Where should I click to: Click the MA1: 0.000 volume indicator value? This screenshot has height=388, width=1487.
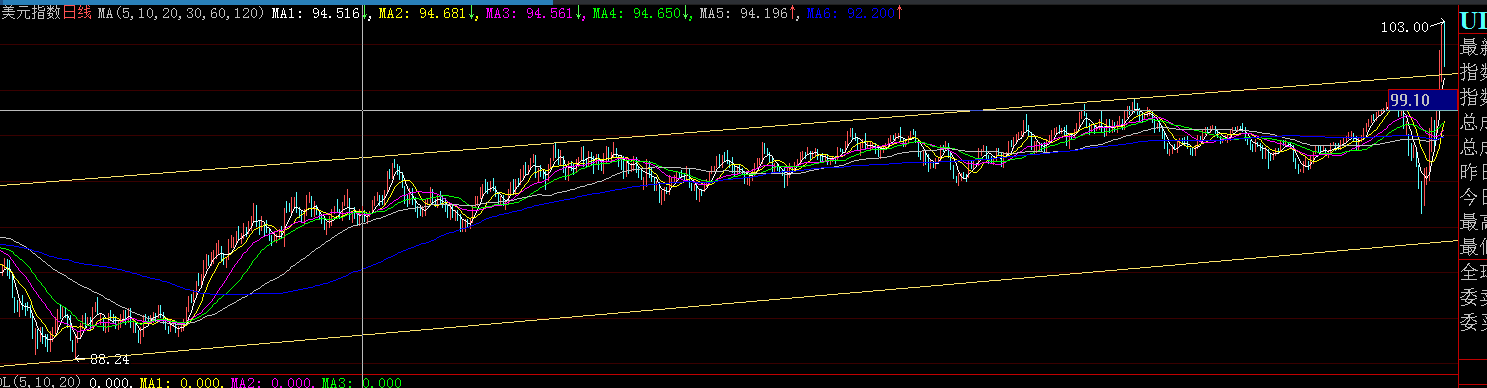click(182, 383)
